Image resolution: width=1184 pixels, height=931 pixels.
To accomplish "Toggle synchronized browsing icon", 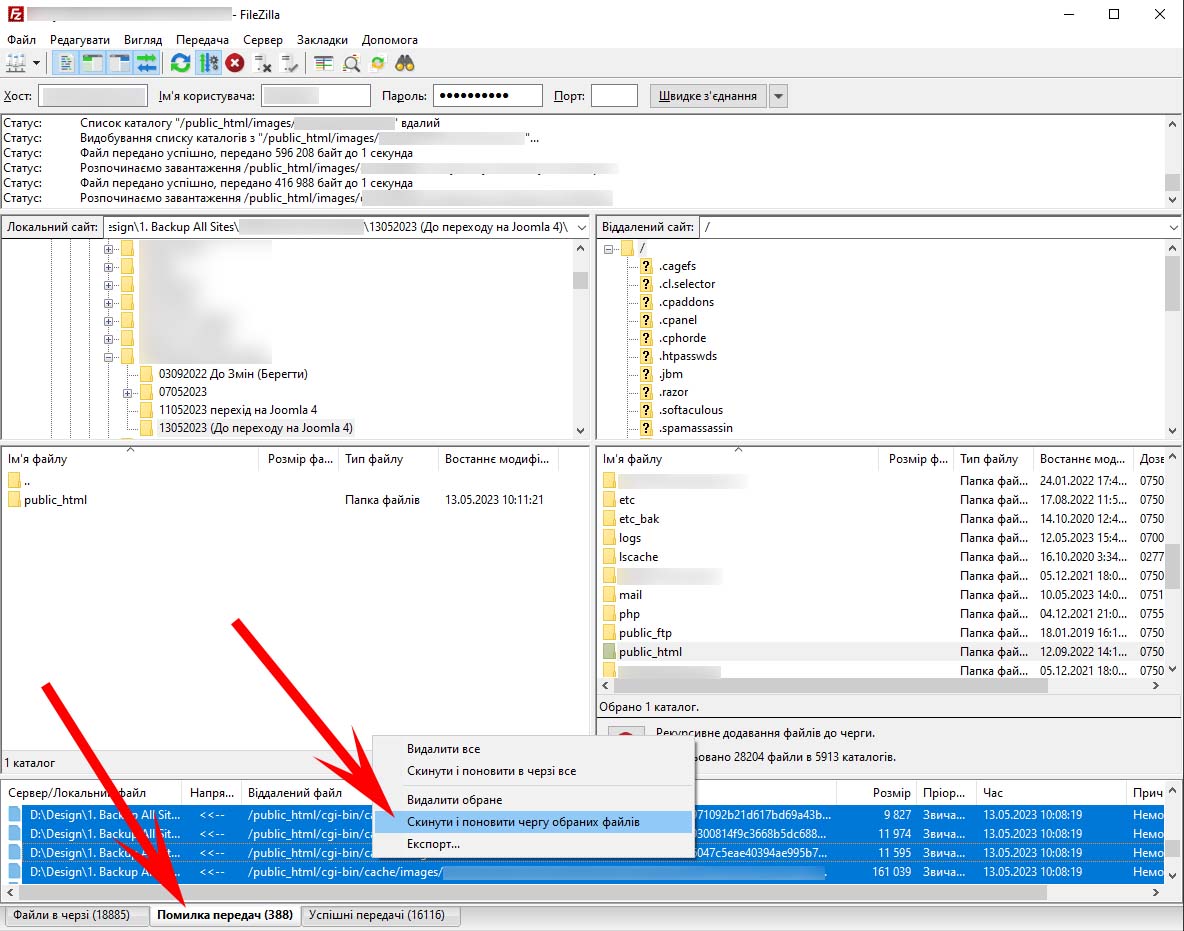I will pyautogui.click(x=378, y=63).
